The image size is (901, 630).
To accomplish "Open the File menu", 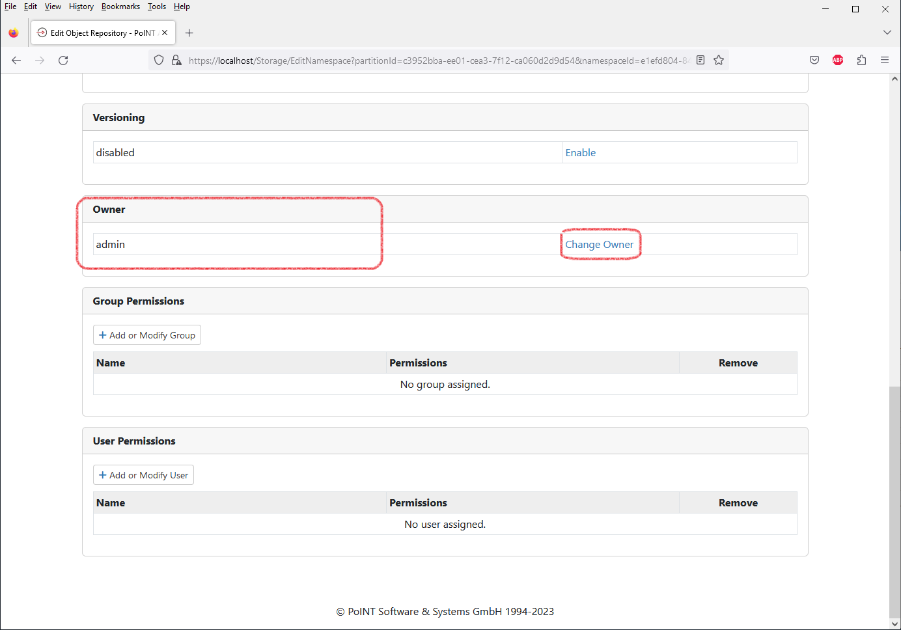I will point(10,6).
